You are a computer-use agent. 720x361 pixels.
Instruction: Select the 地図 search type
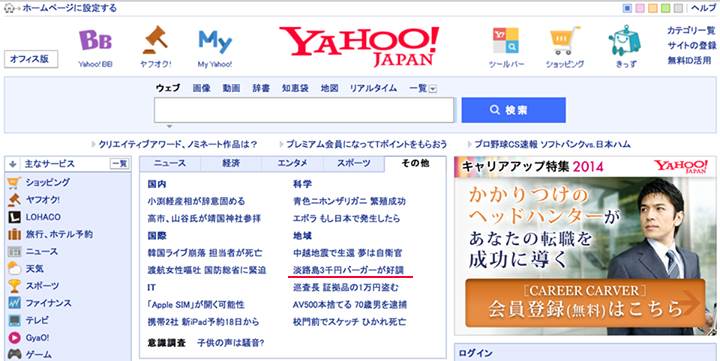coord(330,88)
